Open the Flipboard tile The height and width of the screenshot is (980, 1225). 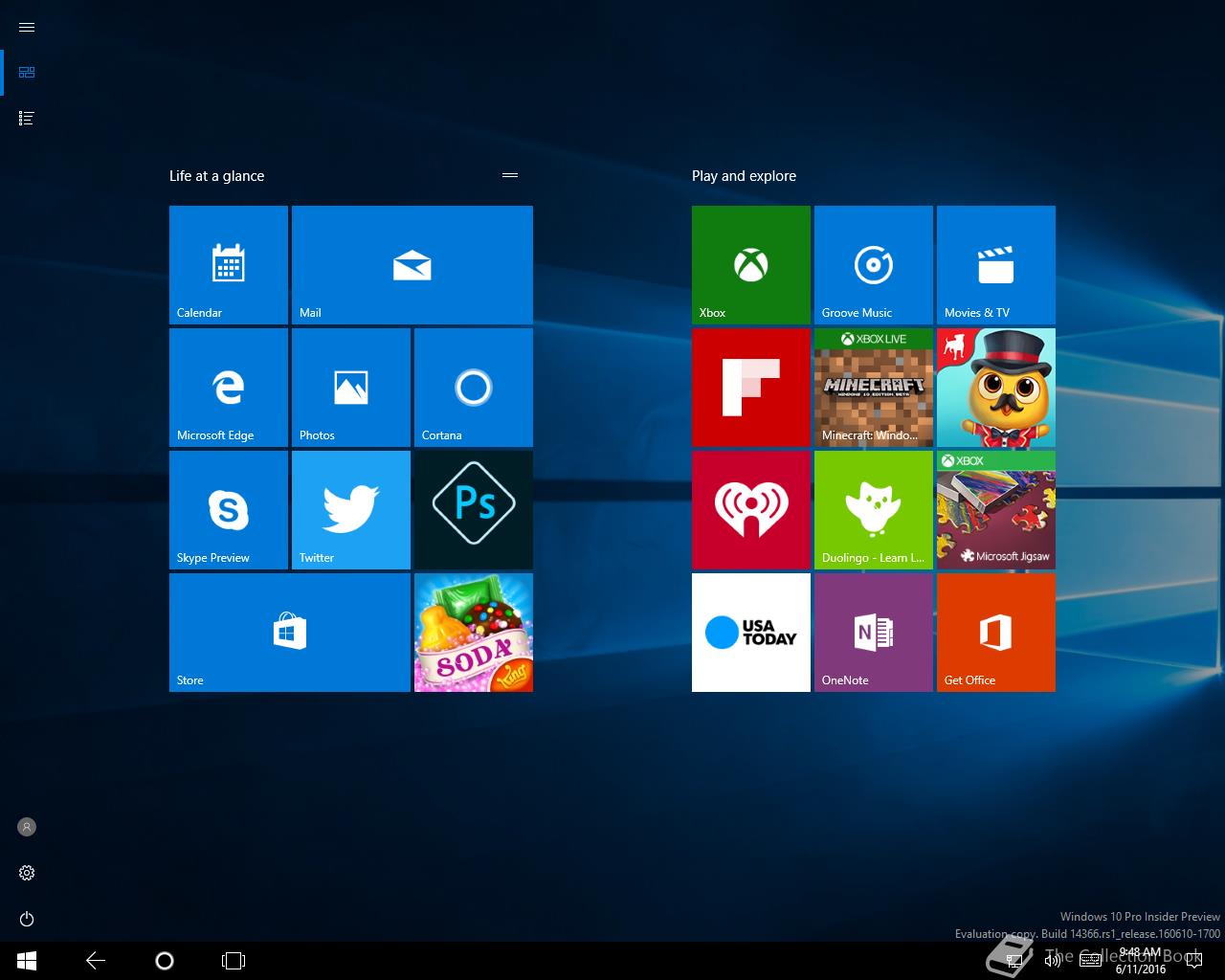pyautogui.click(x=751, y=388)
